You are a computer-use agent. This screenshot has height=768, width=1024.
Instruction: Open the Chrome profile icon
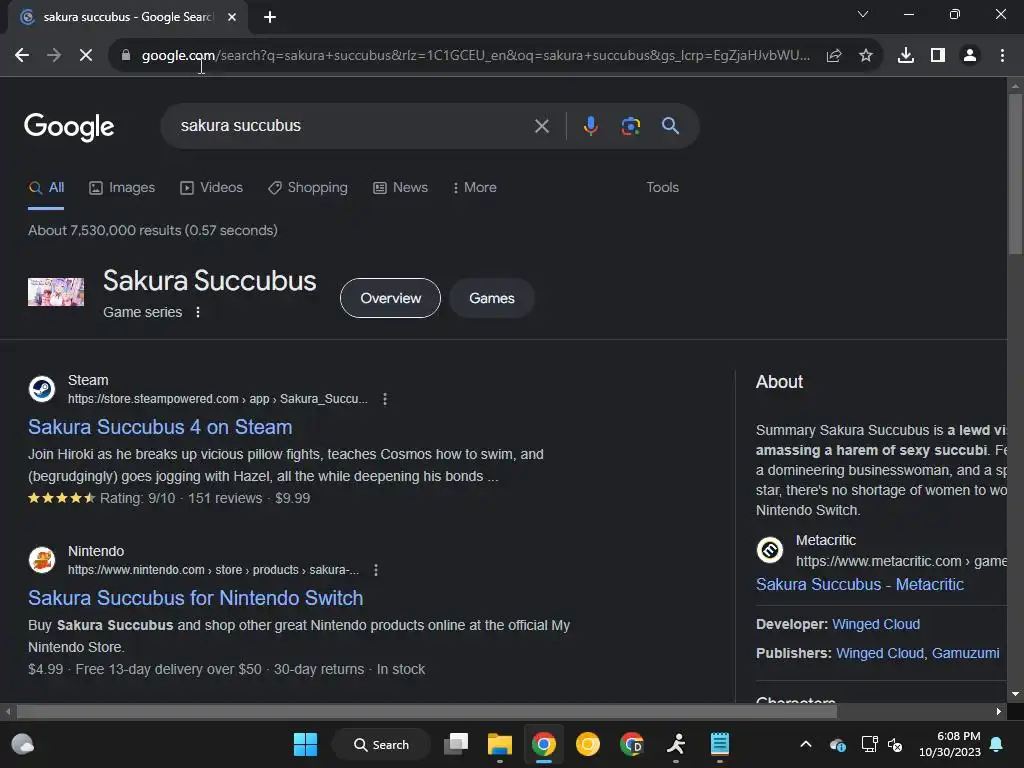click(970, 56)
